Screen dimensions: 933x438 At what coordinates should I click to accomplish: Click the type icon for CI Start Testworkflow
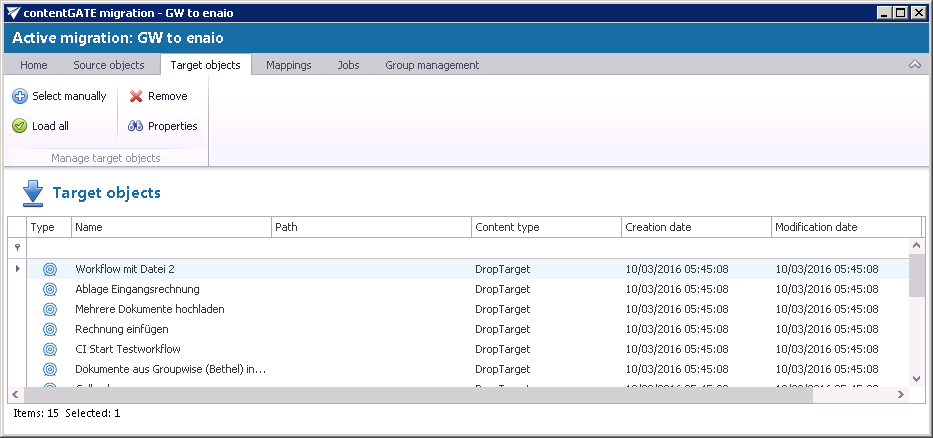(x=50, y=349)
